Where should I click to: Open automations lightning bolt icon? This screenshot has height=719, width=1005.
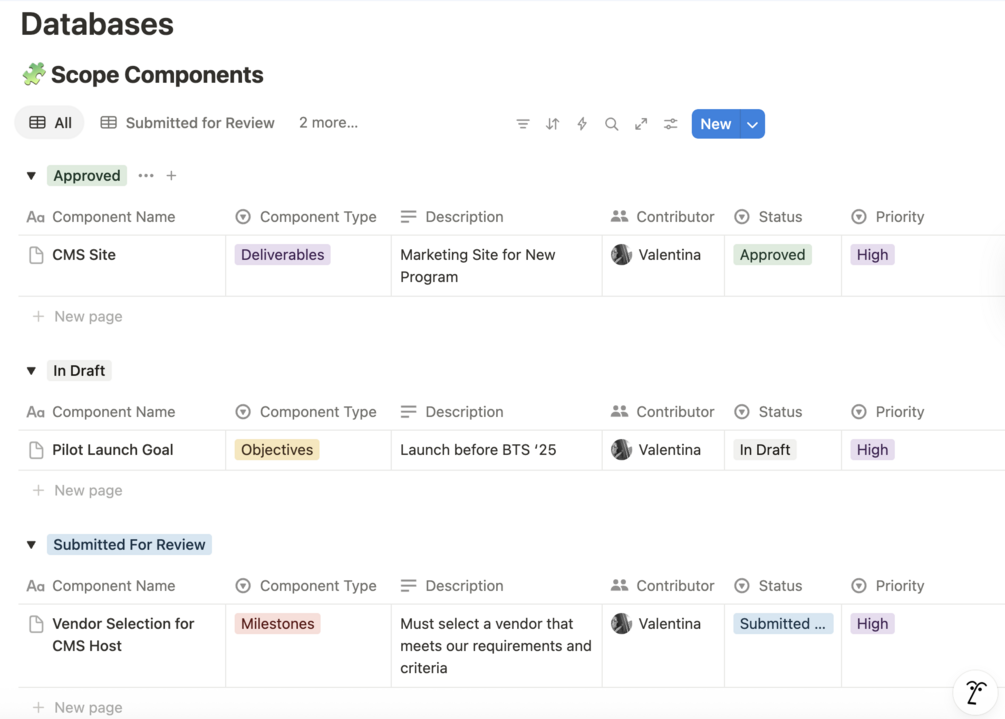pos(582,124)
